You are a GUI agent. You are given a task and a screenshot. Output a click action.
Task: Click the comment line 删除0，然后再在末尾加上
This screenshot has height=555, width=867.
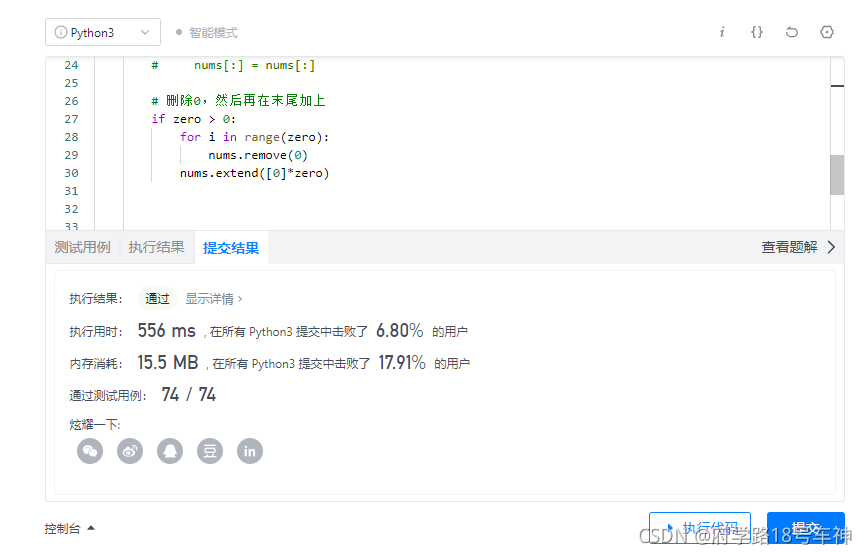click(x=238, y=101)
